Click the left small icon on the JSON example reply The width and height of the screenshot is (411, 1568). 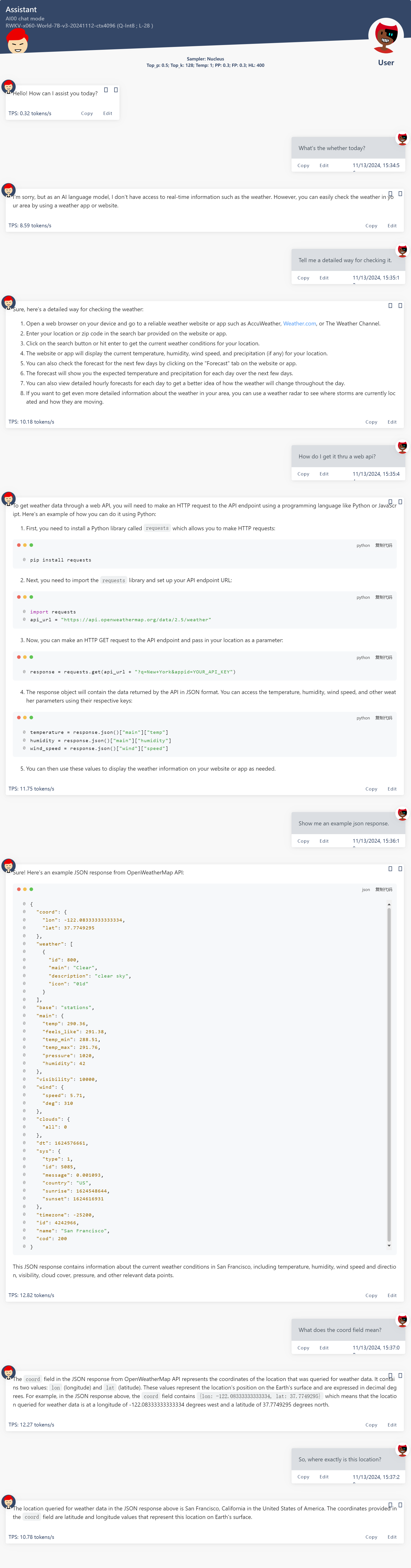tap(390, 869)
